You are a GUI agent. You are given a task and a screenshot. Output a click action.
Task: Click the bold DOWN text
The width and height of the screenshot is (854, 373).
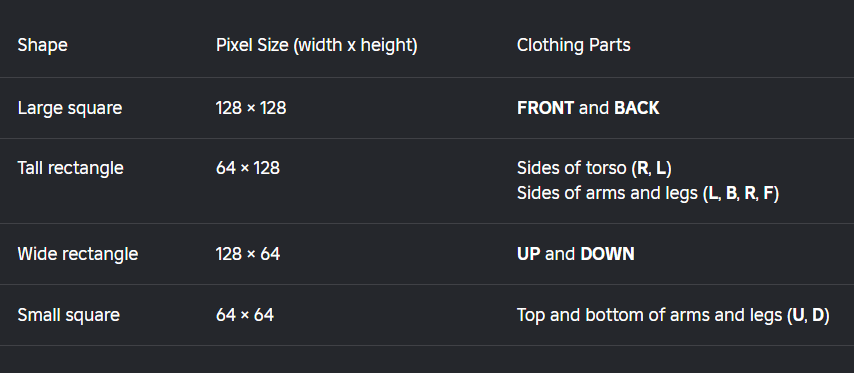coord(607,254)
